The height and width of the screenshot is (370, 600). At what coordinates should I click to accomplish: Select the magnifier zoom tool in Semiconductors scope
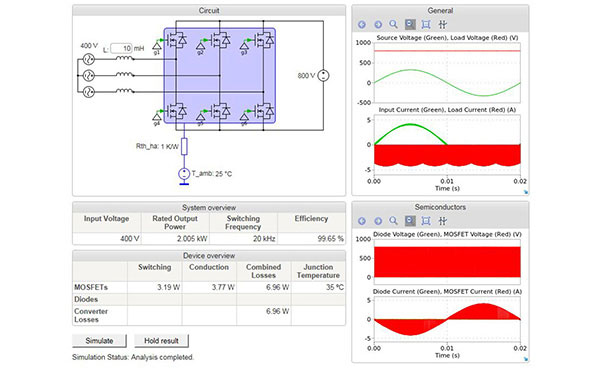click(393, 221)
